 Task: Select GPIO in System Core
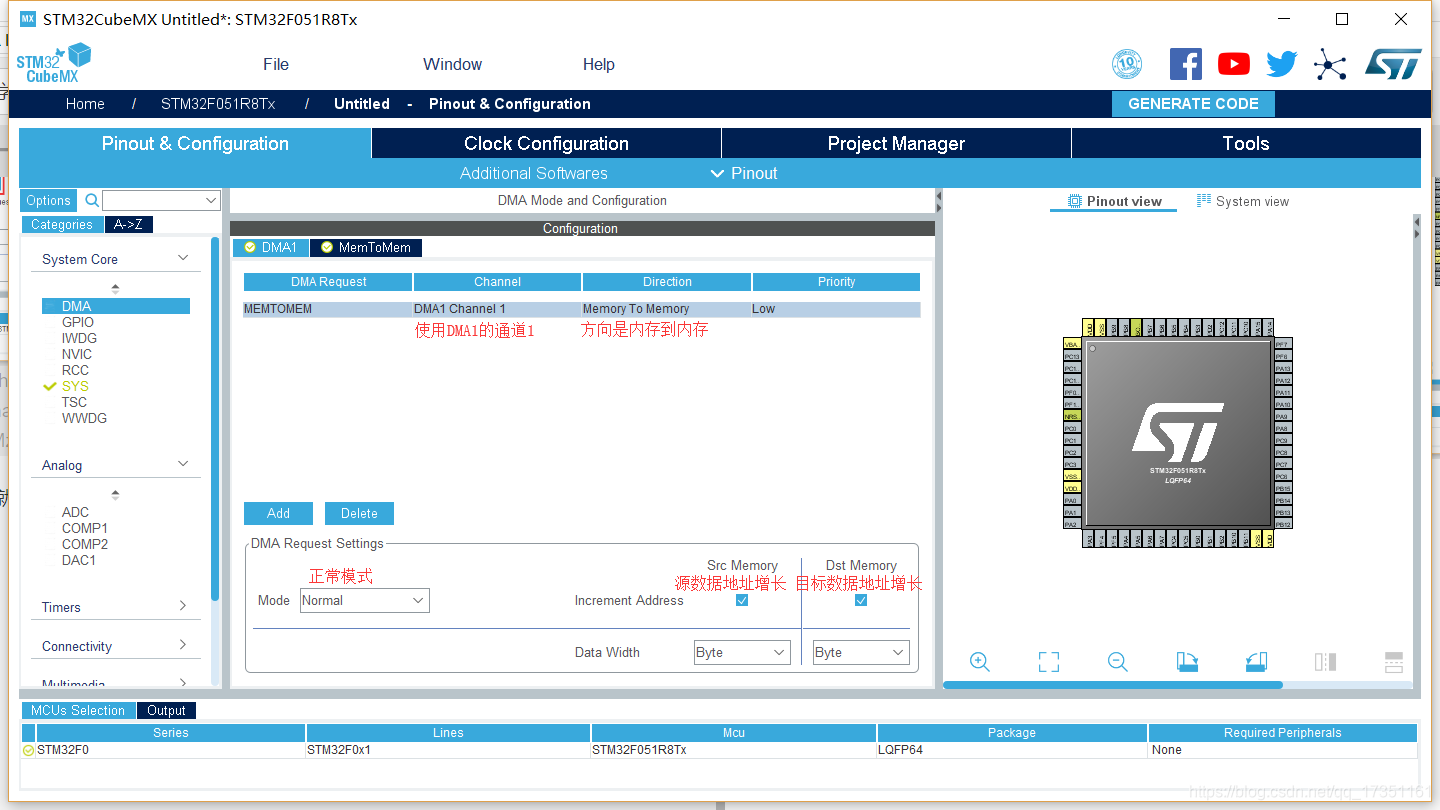(78, 322)
